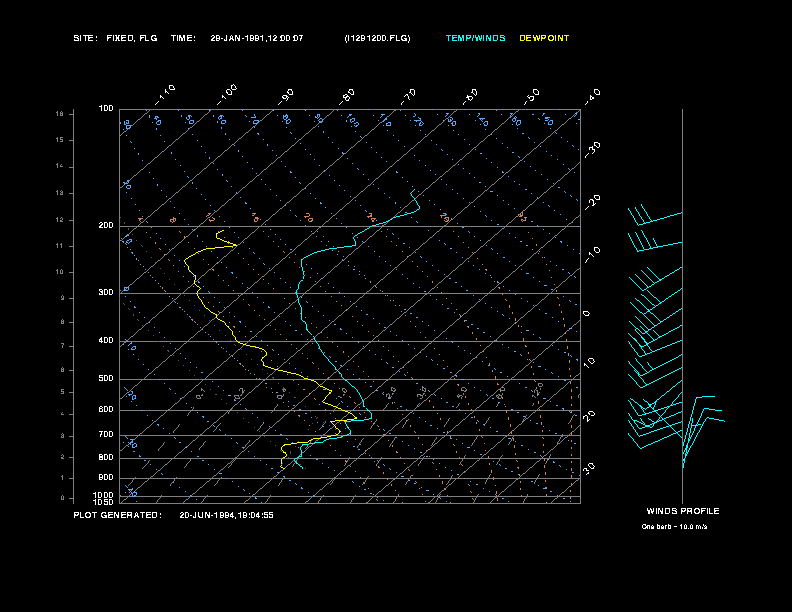The width and height of the screenshot is (792, 612).
Task: Click the 300 pressure level label
Action: (106, 292)
